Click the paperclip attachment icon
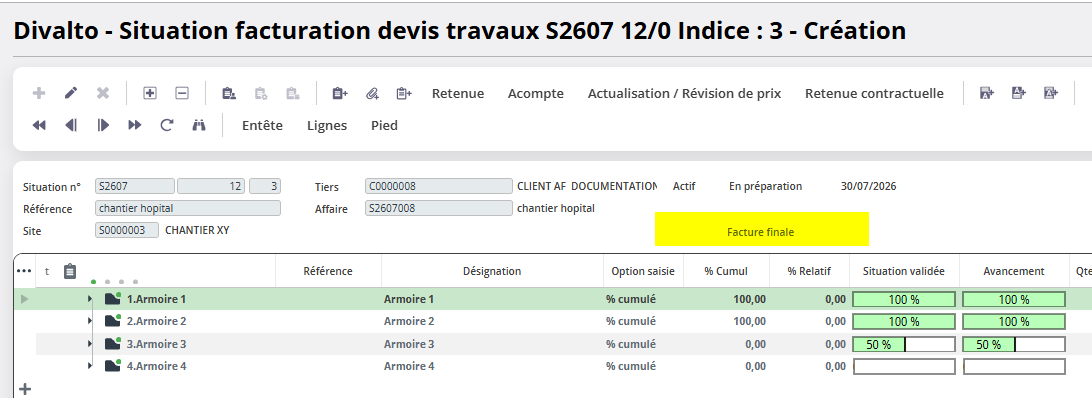 pos(372,93)
